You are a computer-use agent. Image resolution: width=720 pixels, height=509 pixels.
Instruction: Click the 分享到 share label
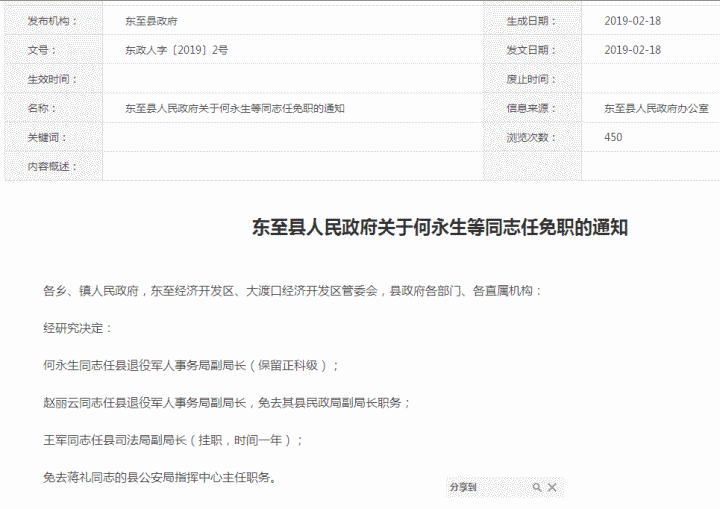pos(463,487)
